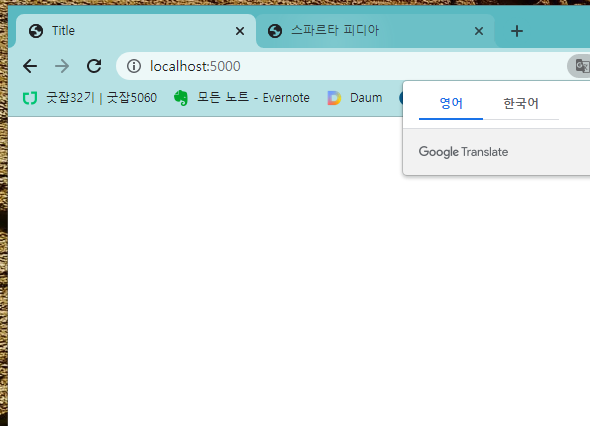Reload the localhost page

(x=94, y=66)
